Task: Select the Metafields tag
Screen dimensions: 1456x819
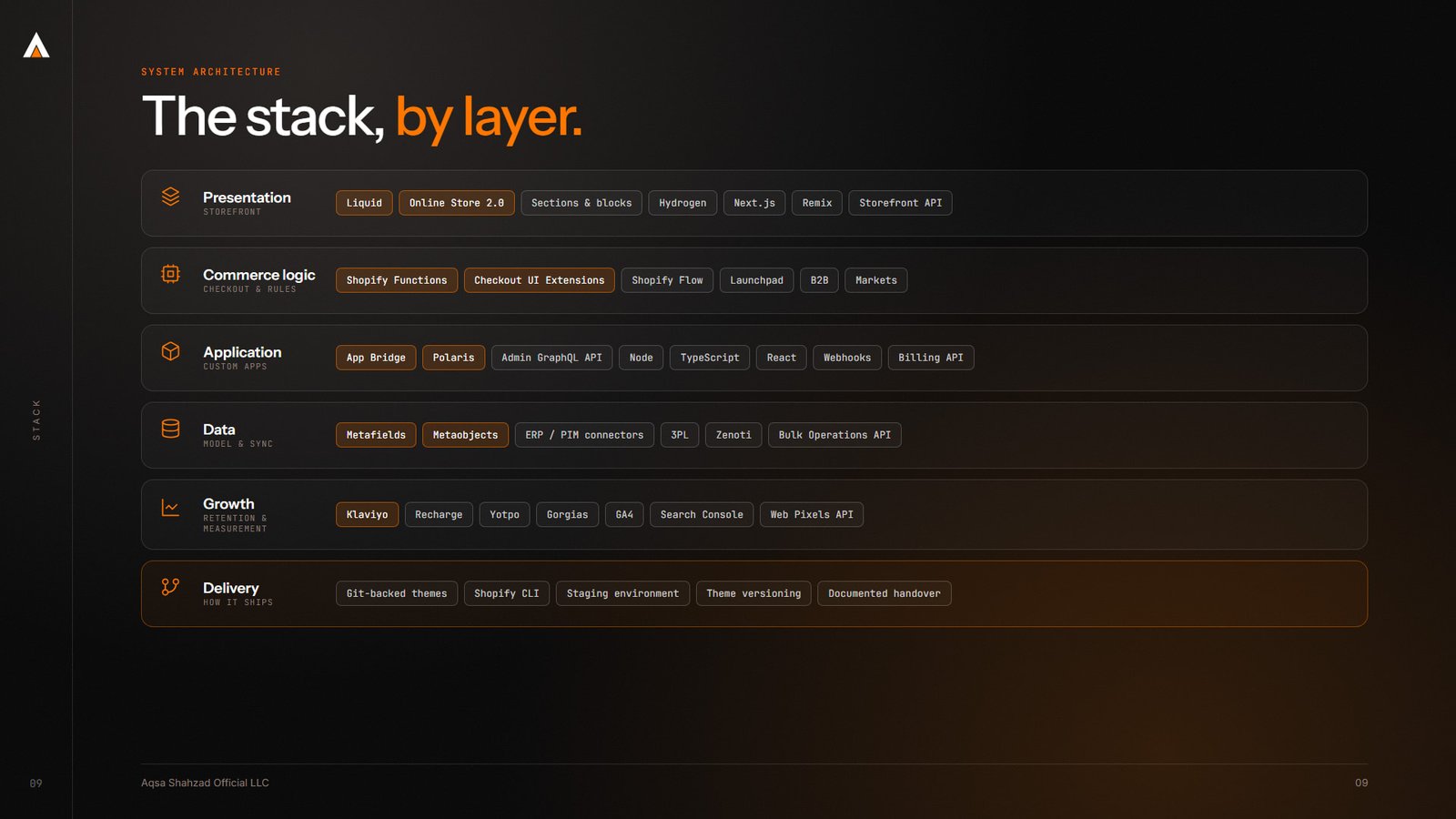Action: 376,435
